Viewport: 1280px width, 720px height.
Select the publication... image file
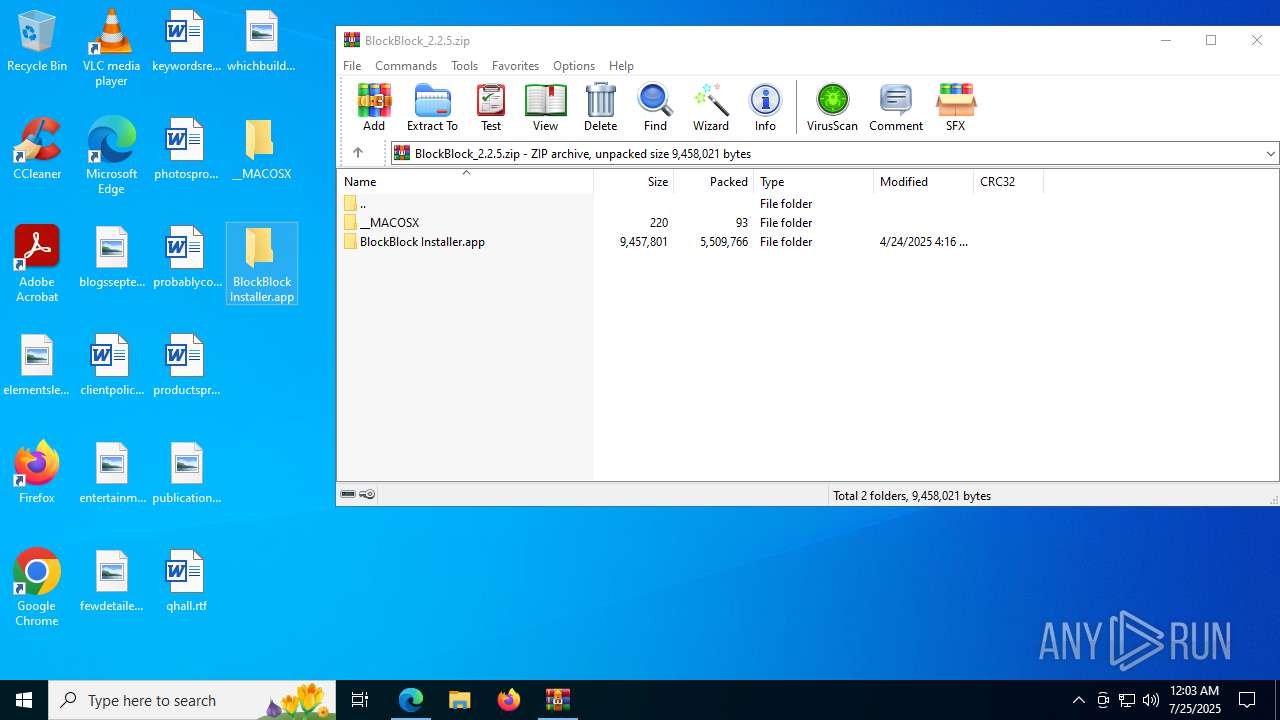[x=186, y=473]
